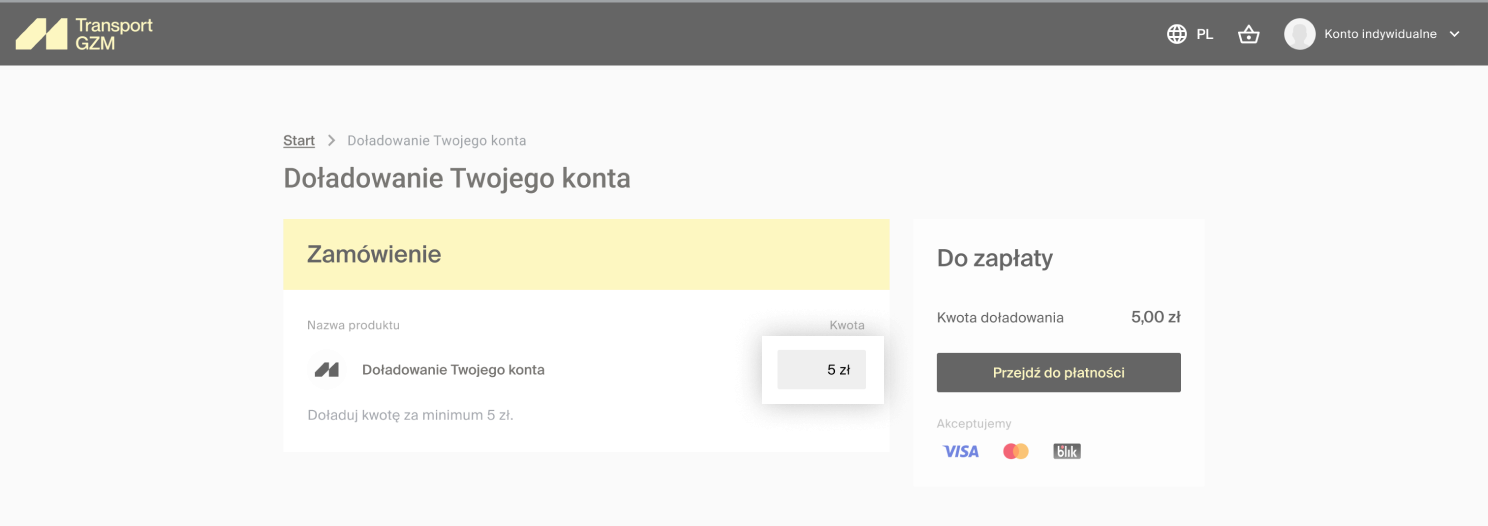1488x526 pixels.
Task: Click the Zamówienie section header
Action: (x=374, y=254)
